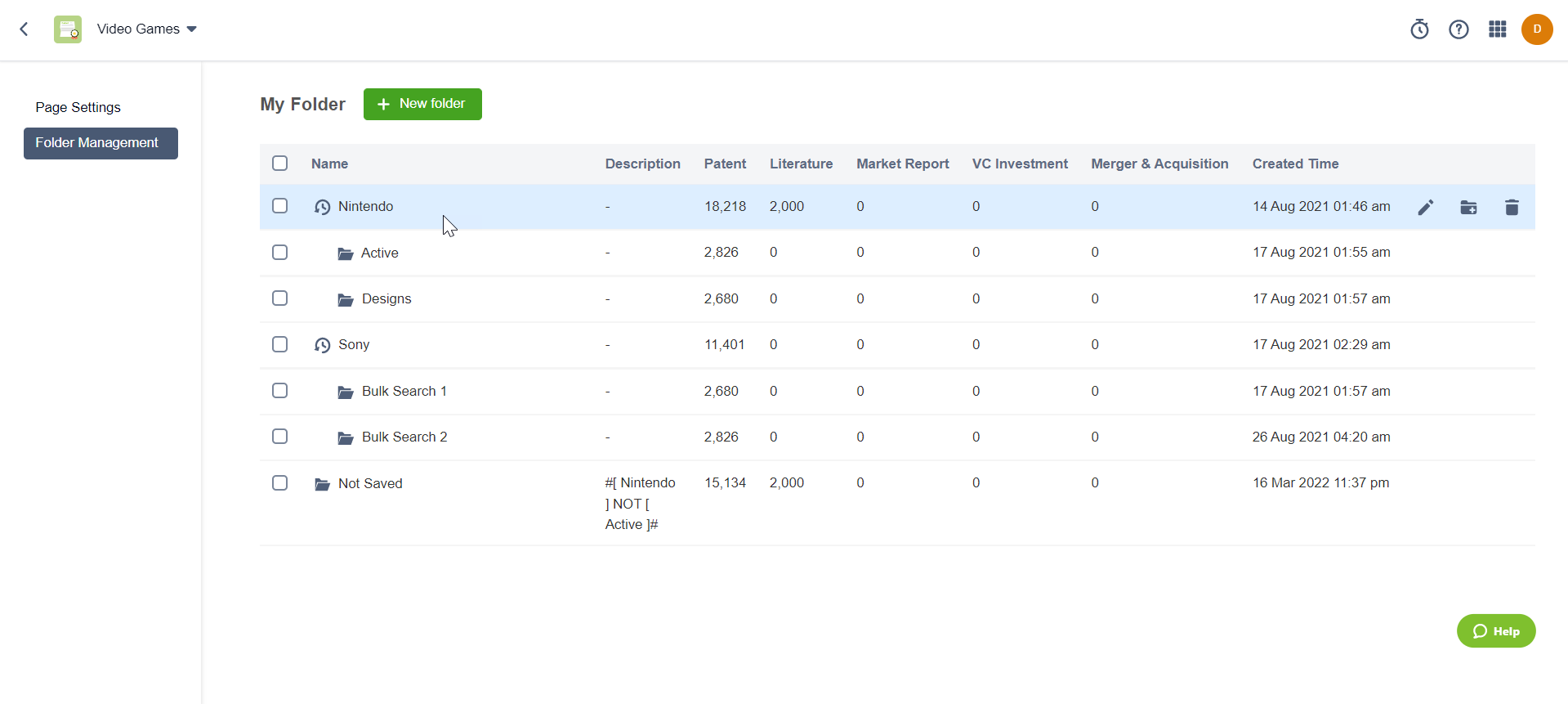The width and height of the screenshot is (1568, 704).
Task: Edit the Nintendo folder with pencil icon
Action: click(1426, 208)
